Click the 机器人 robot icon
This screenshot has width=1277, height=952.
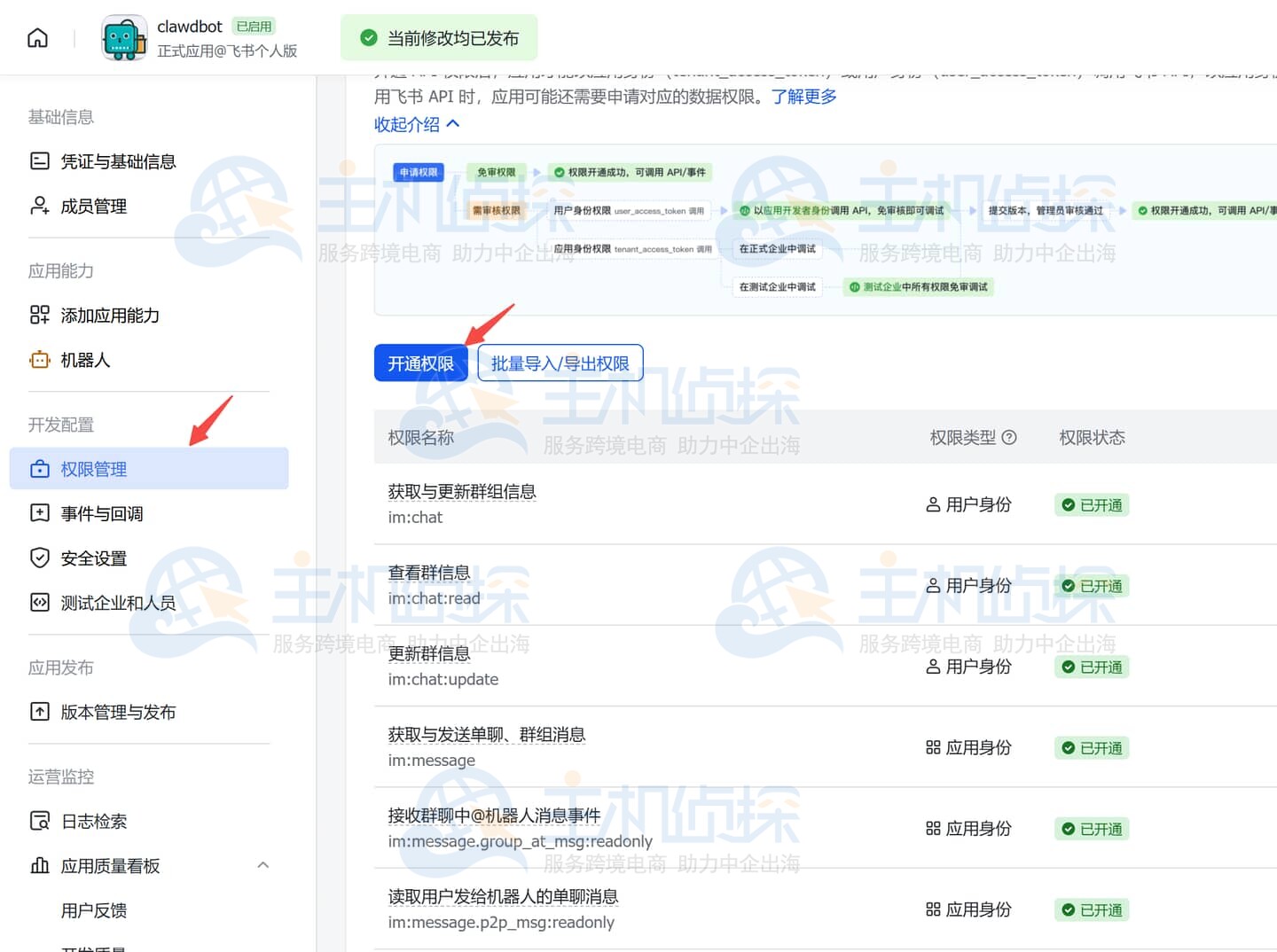(40, 360)
